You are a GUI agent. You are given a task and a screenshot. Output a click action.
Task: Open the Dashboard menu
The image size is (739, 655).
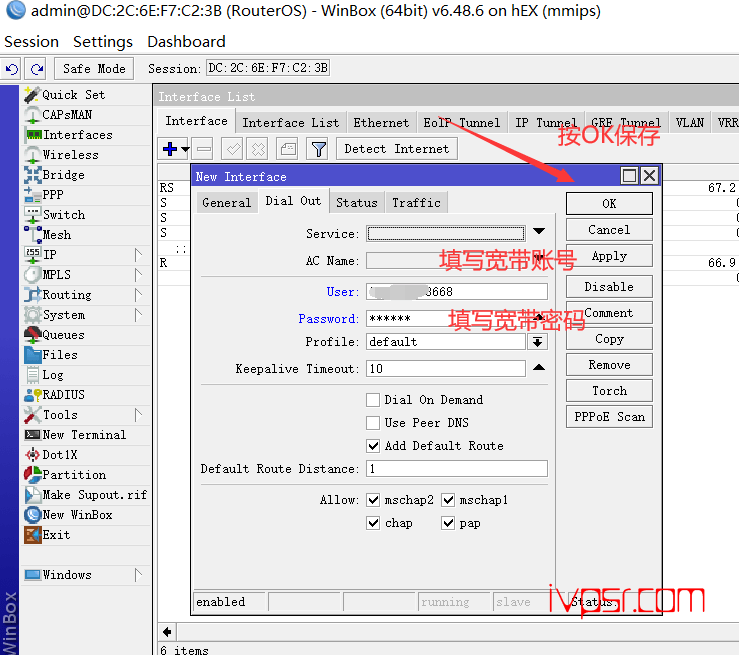pos(186,42)
